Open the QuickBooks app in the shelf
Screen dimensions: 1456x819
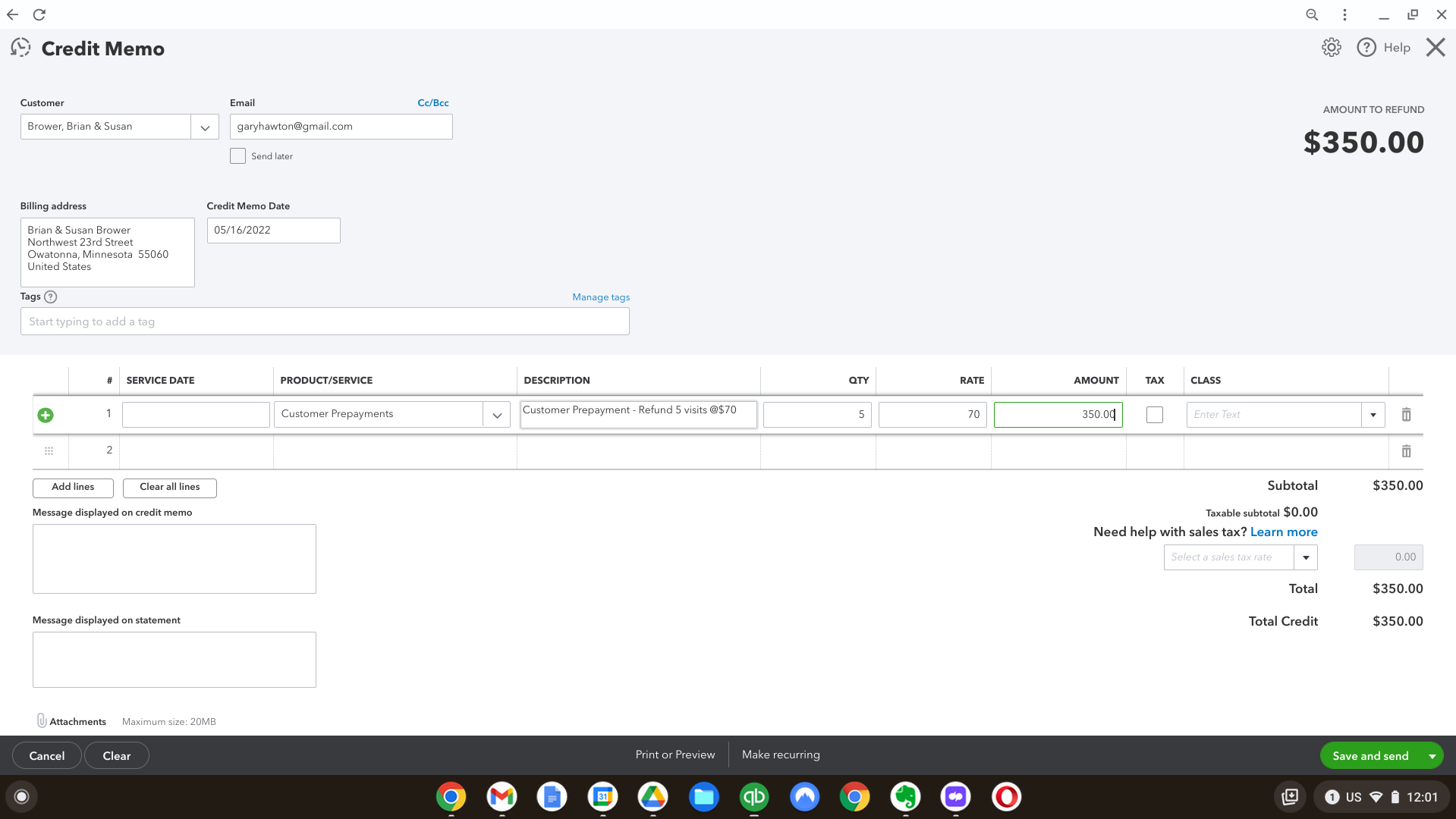tap(754, 797)
